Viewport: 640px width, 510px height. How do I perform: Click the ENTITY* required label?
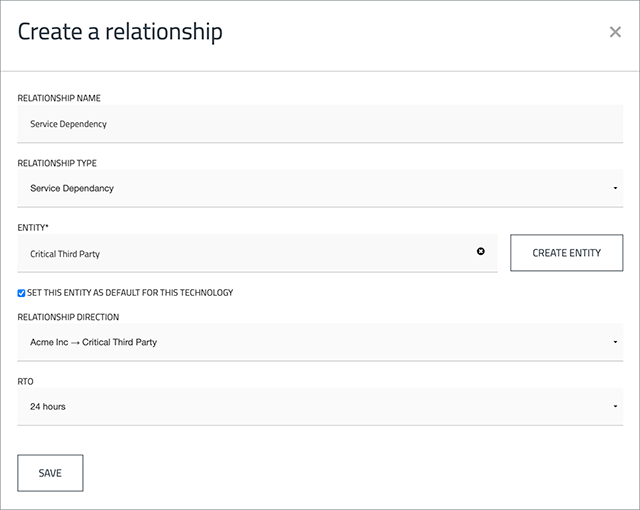tap(33, 228)
